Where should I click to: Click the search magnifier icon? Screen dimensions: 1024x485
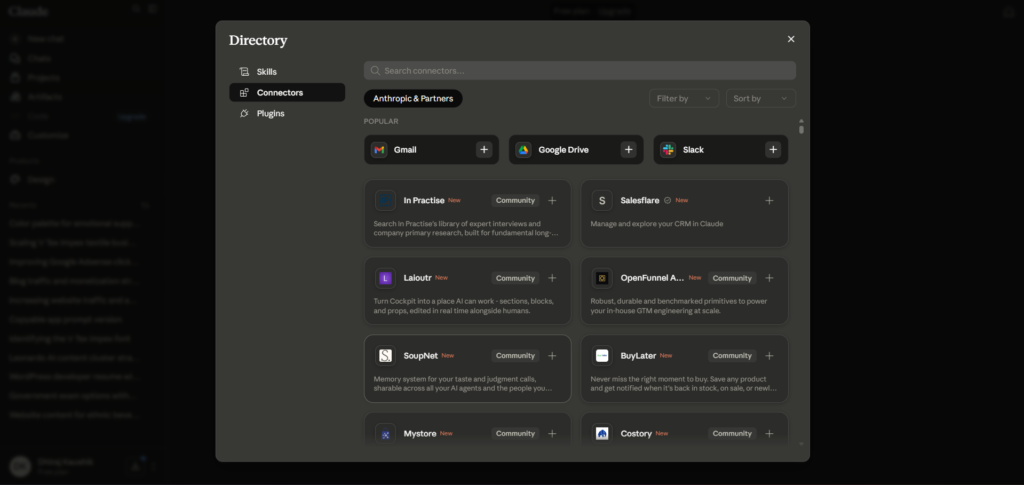click(x=375, y=70)
